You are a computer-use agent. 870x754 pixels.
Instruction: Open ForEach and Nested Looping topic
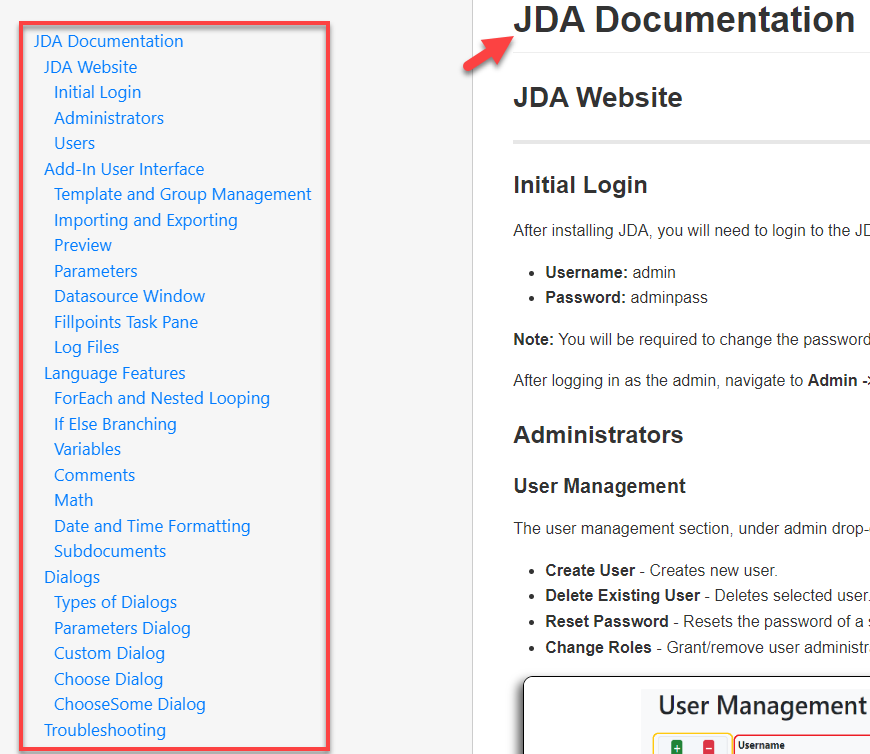pyautogui.click(x=162, y=398)
